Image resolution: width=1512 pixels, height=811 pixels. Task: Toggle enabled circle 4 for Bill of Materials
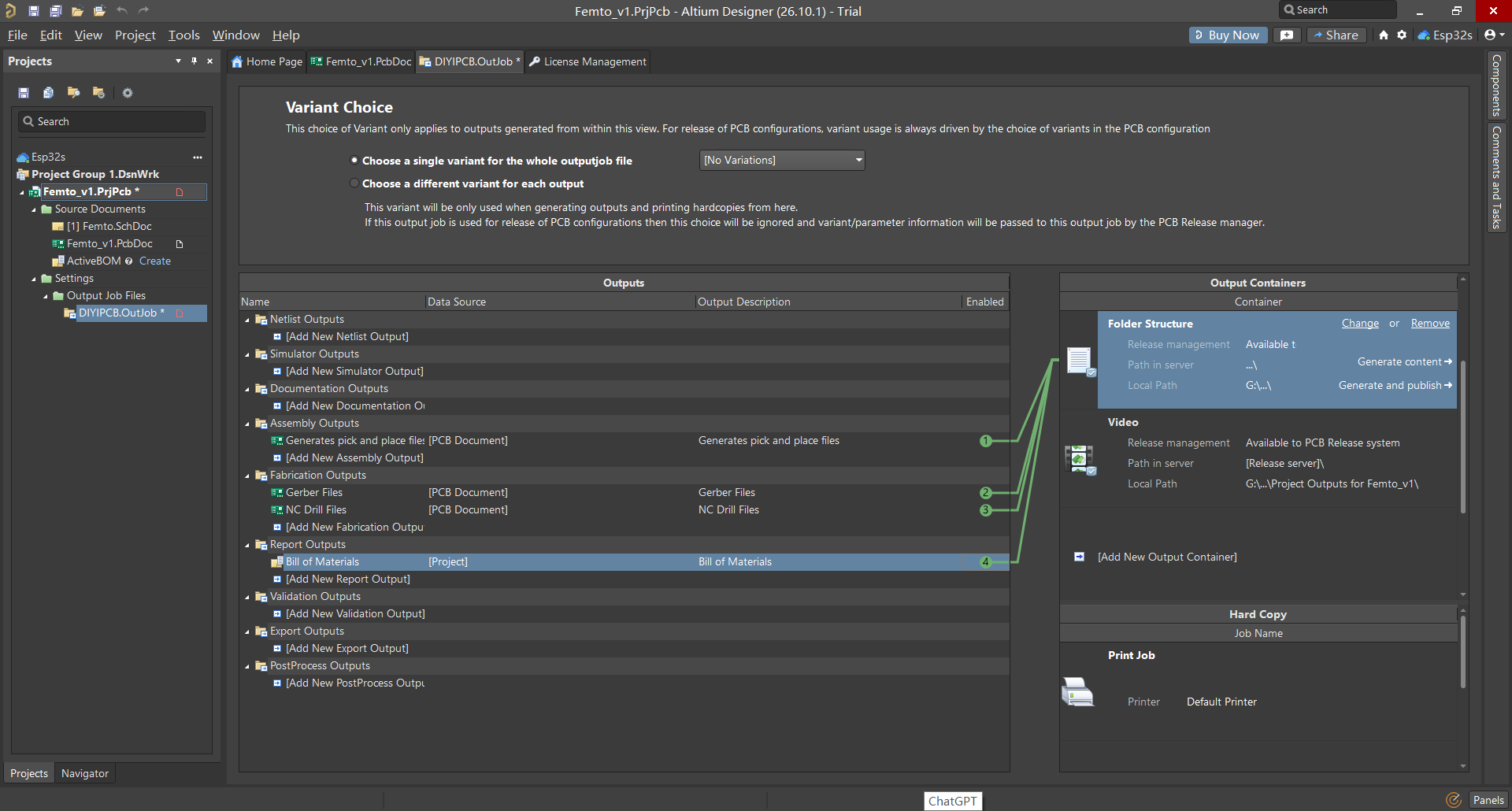[x=985, y=562]
